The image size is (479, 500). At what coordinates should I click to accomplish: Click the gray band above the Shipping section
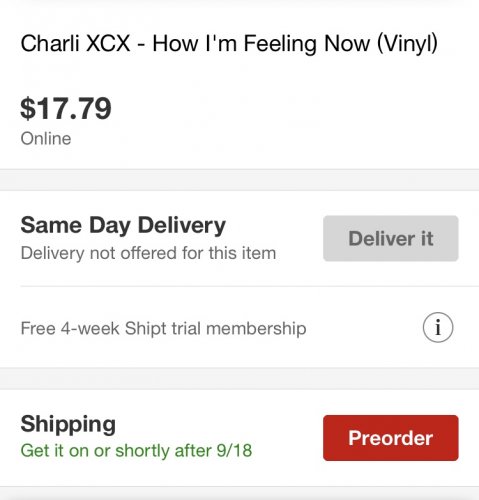[x=239, y=379]
